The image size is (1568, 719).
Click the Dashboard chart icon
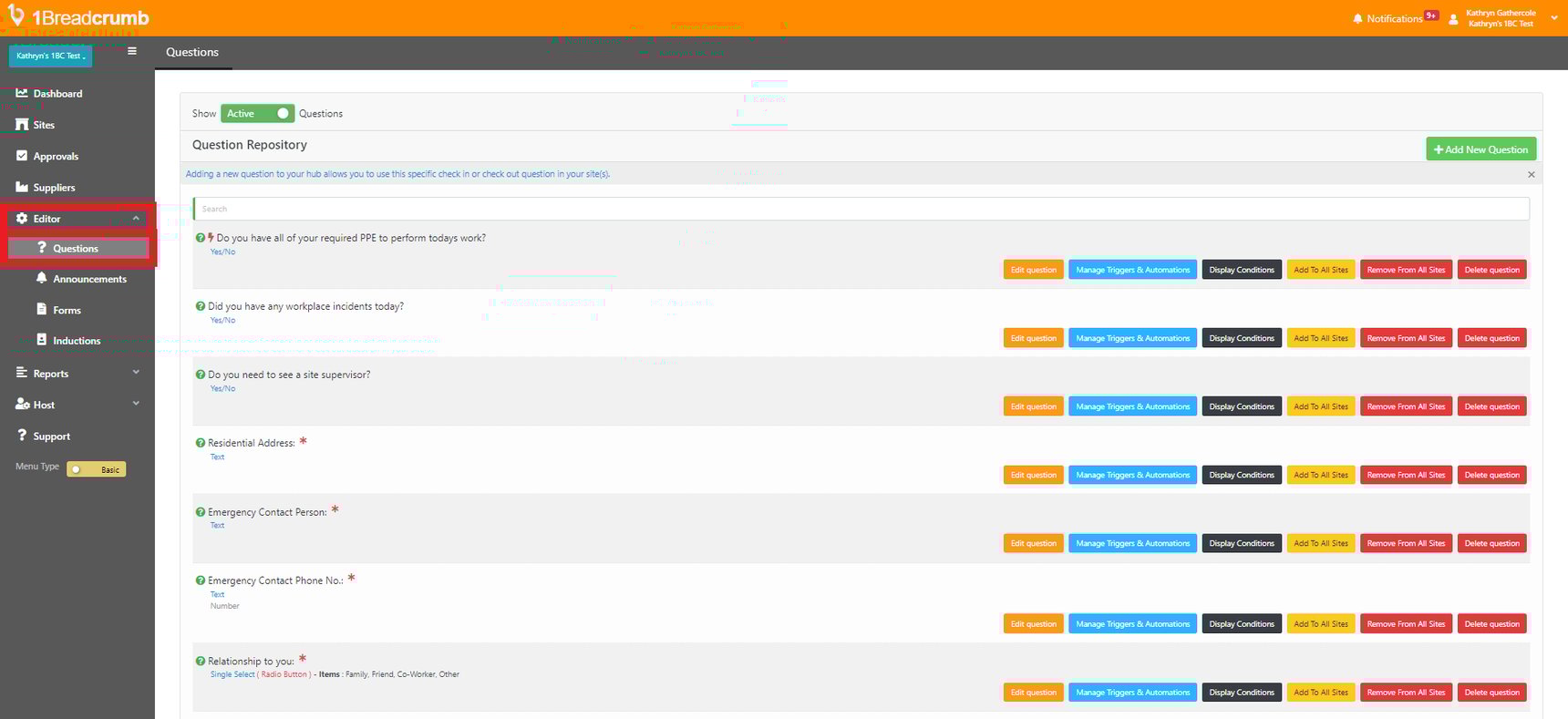point(22,93)
